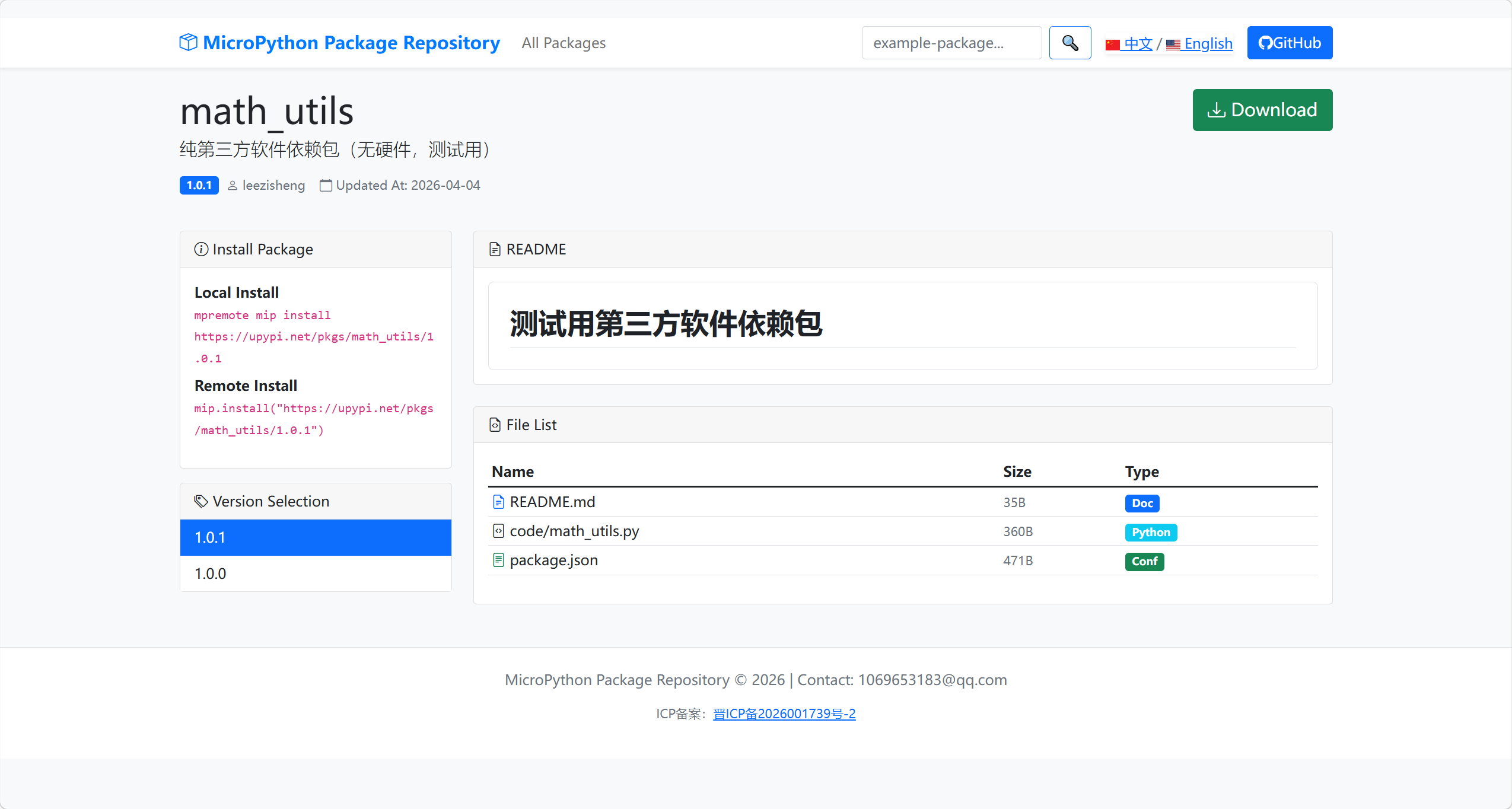Click the blue 1.0.1 version badge

(x=199, y=186)
